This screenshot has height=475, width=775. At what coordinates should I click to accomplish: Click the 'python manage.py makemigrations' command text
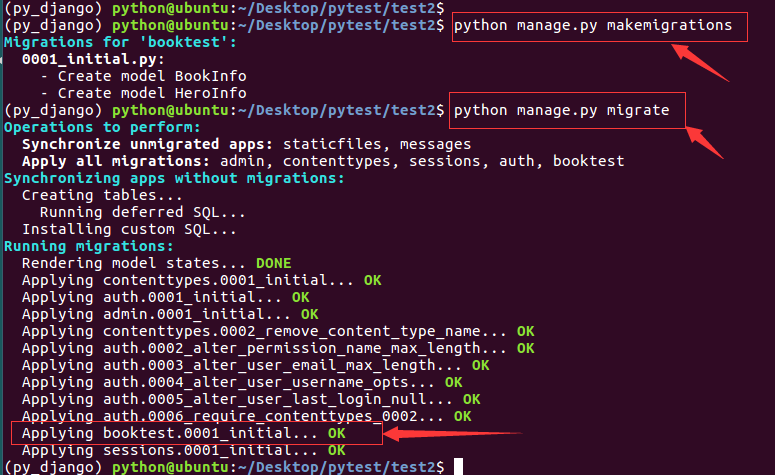pyautogui.click(x=592, y=26)
